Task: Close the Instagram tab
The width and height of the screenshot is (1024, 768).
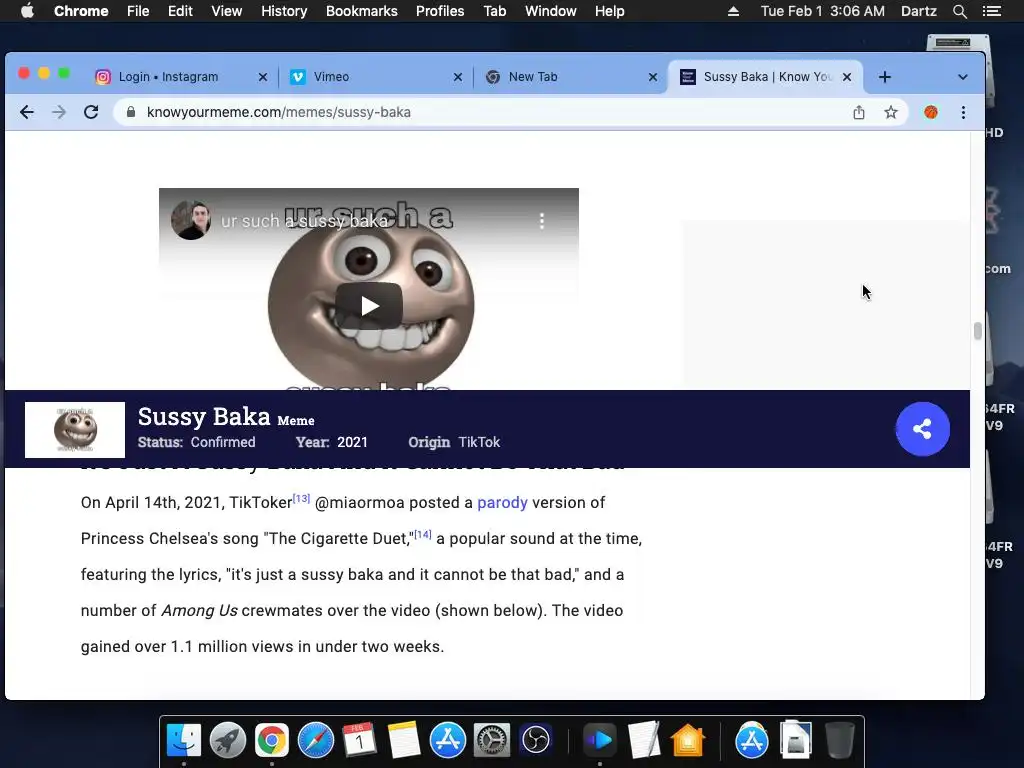Action: [x=263, y=77]
